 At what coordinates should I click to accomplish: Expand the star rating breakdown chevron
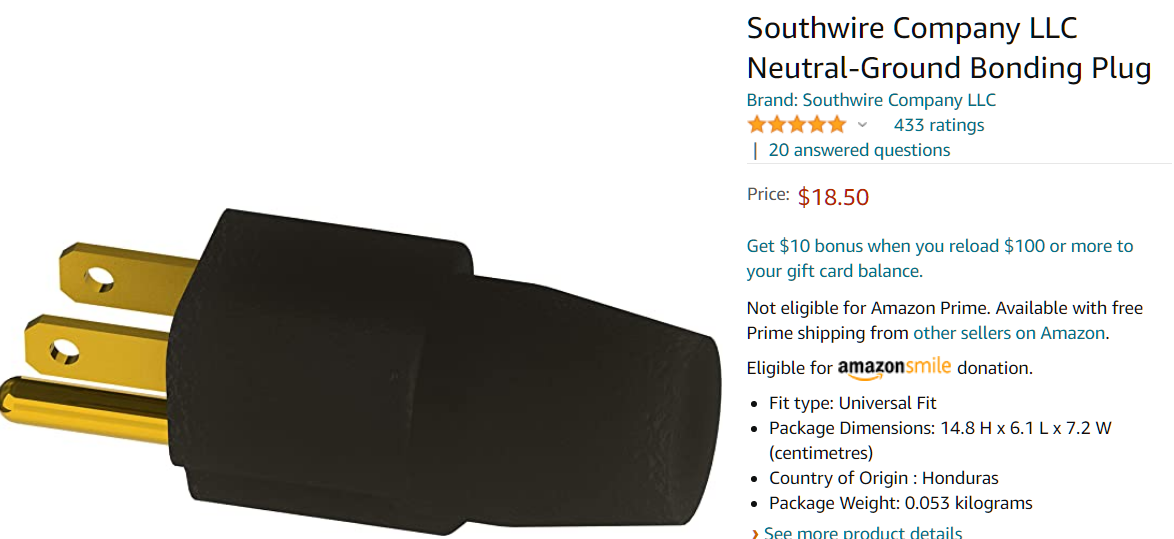click(x=862, y=125)
